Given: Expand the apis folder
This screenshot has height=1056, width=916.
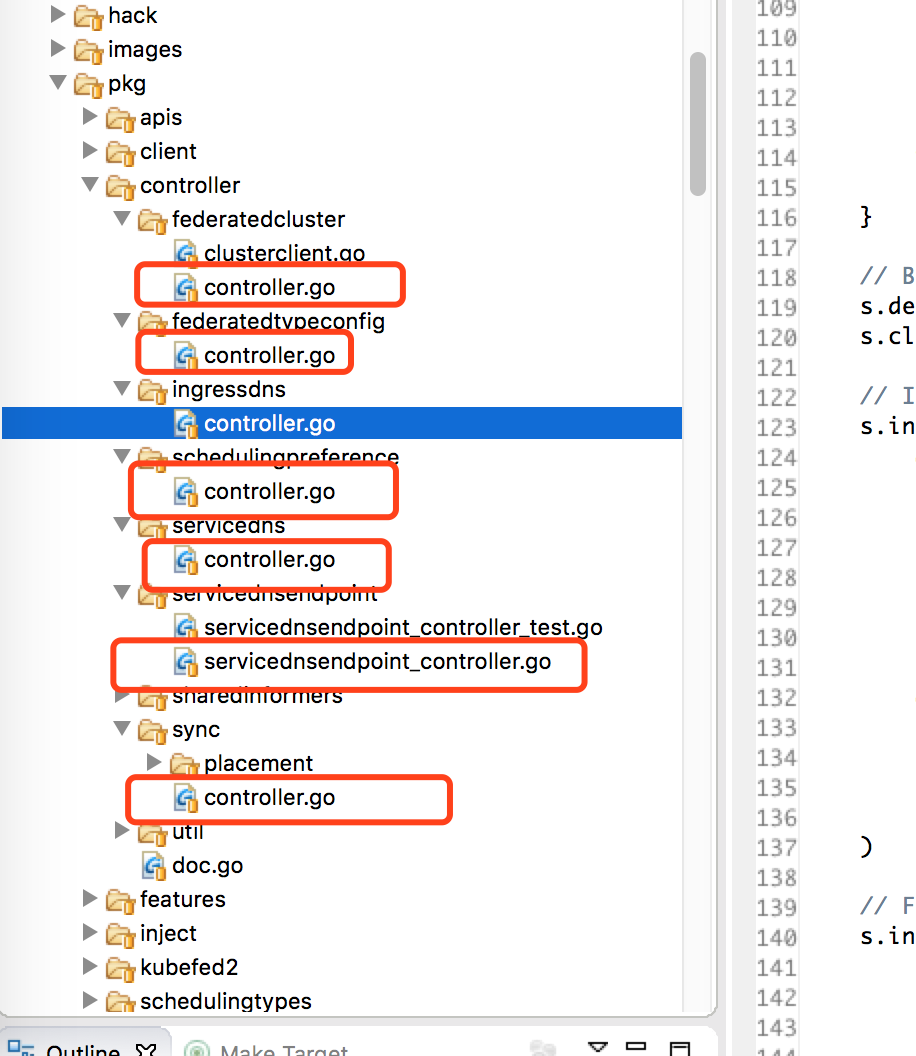Looking at the screenshot, I should (90, 117).
